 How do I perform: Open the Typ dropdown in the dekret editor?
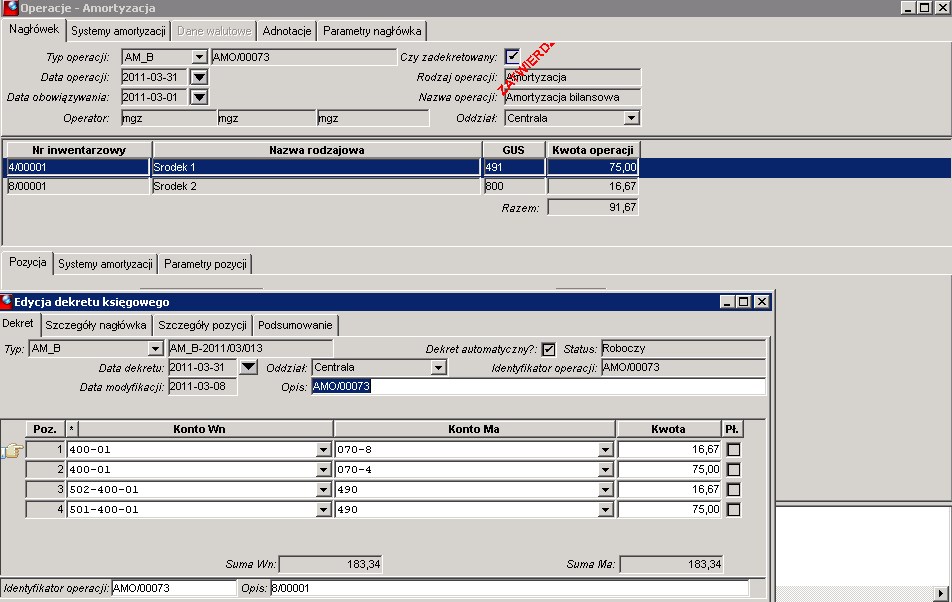tap(155, 349)
